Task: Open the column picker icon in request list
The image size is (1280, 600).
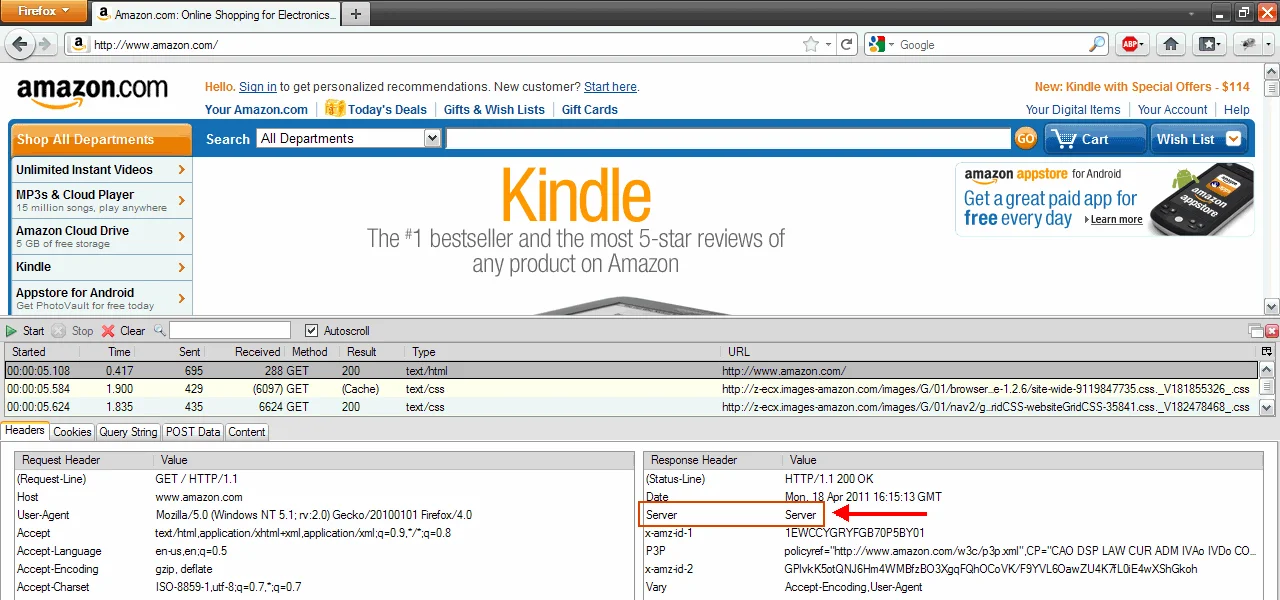Action: tap(1267, 352)
